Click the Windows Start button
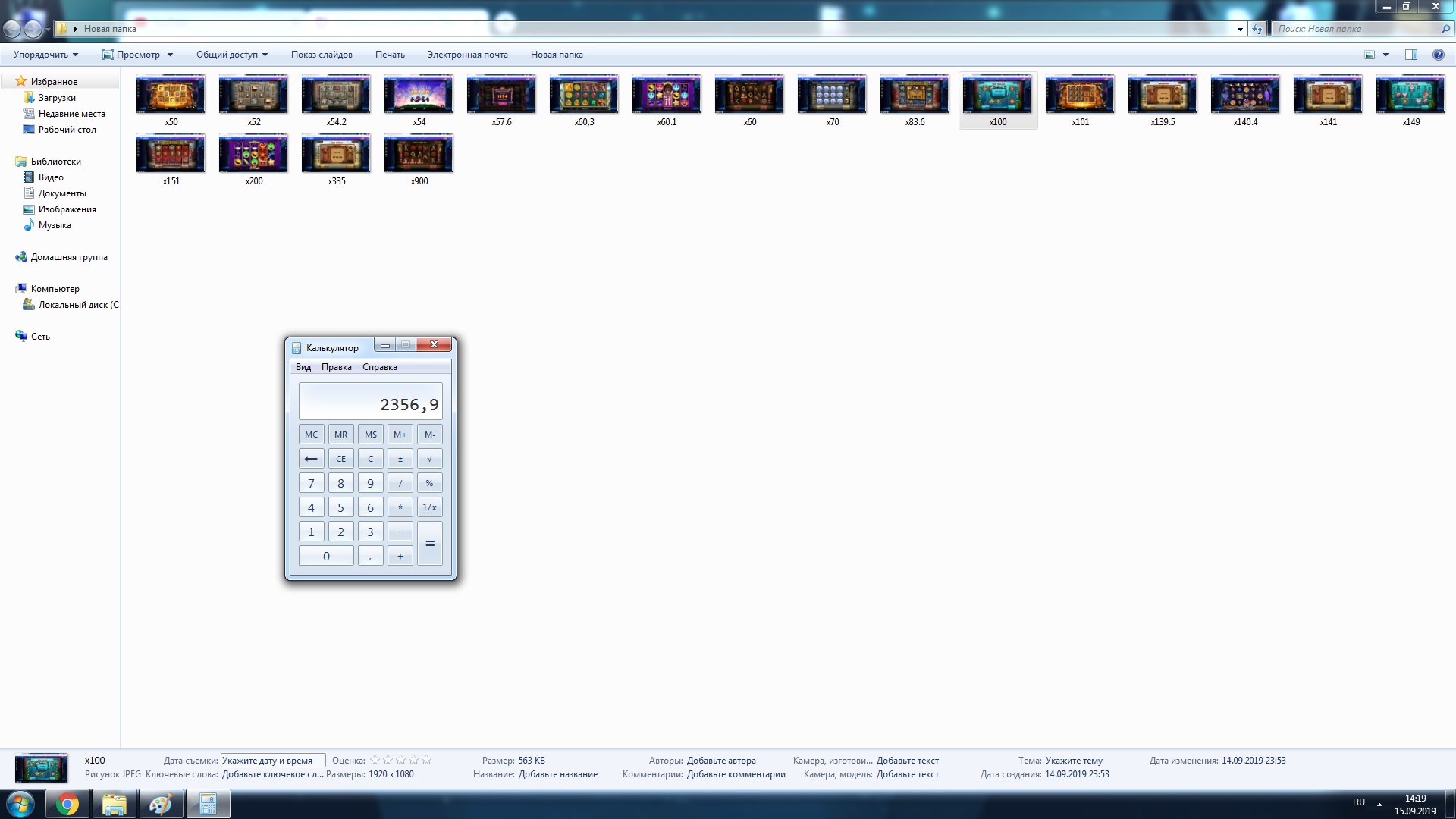This screenshot has height=819, width=1456. click(x=20, y=804)
